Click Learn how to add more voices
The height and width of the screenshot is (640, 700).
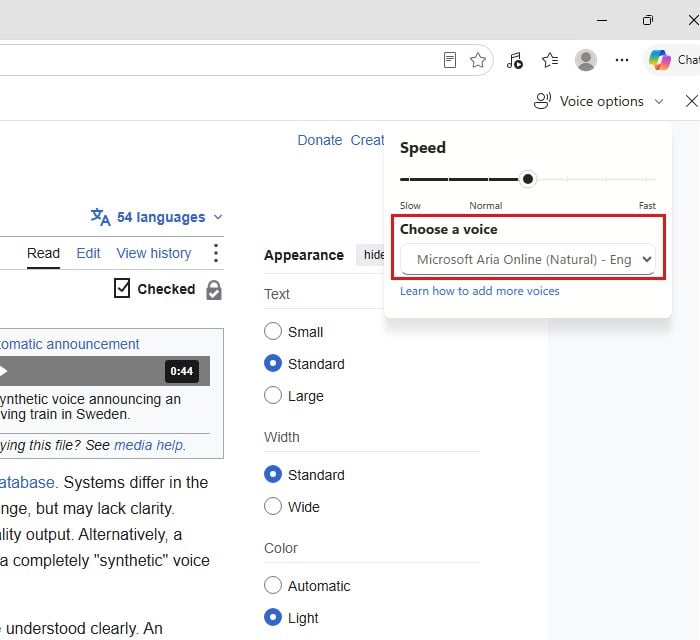coord(479,291)
